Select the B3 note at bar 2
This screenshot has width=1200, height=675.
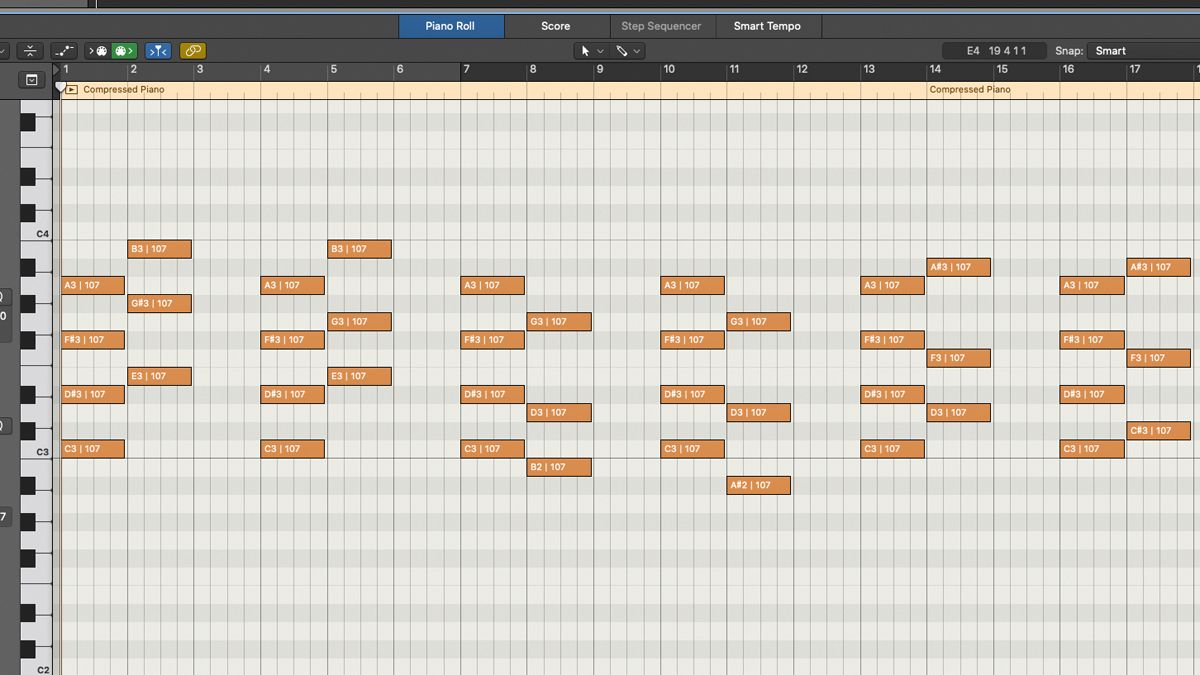[x=159, y=248]
